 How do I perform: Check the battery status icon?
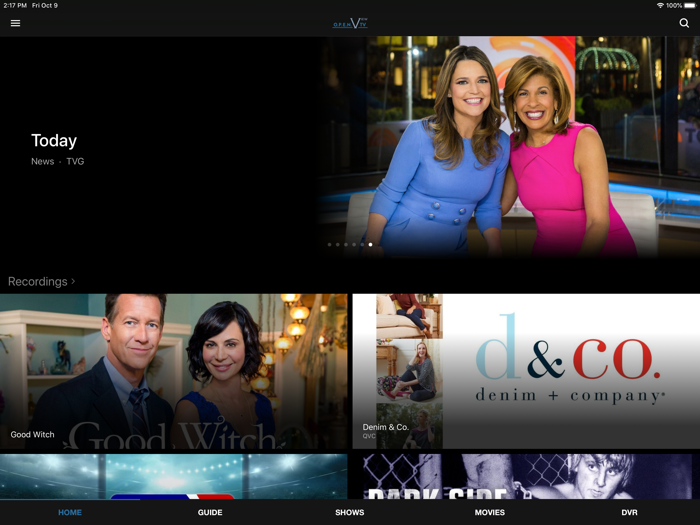[x=690, y=5]
